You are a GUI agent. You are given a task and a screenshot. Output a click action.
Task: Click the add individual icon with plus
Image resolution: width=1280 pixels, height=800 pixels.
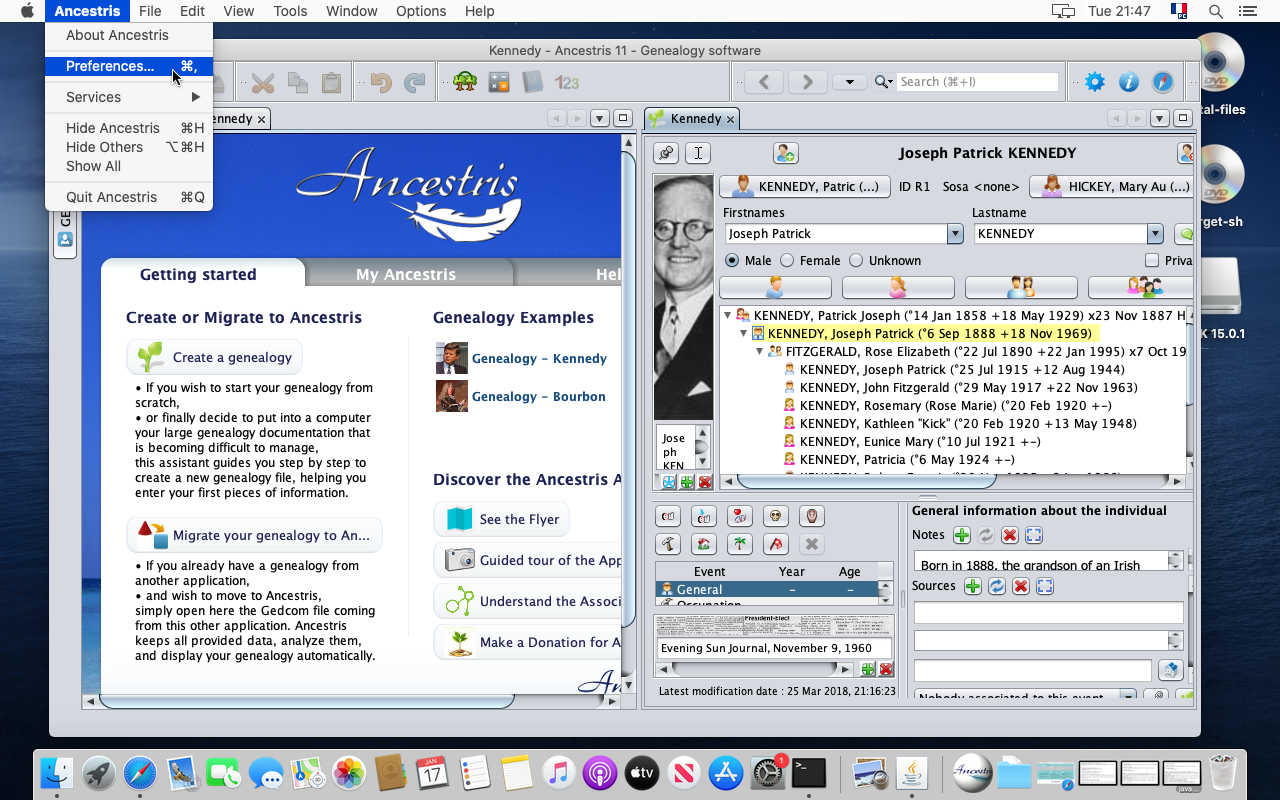[x=785, y=153]
